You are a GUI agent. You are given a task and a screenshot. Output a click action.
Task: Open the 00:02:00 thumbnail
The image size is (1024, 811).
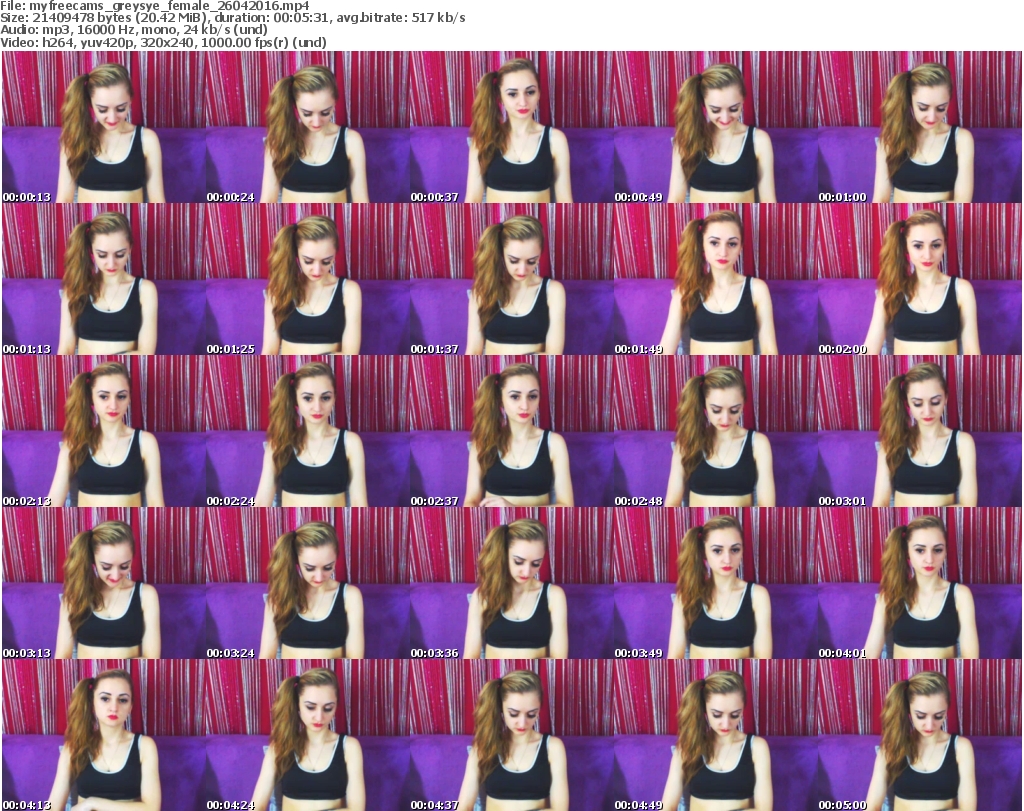(x=920, y=279)
